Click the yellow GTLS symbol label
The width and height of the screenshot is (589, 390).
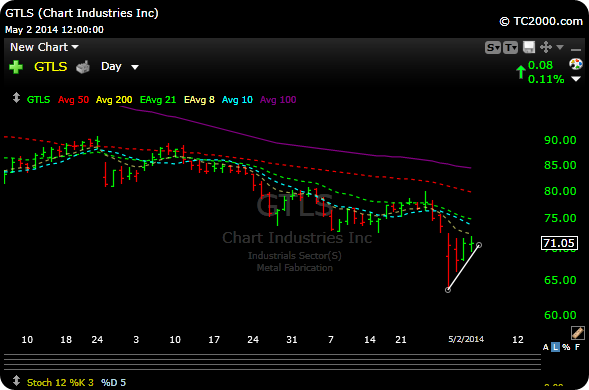pyautogui.click(x=50, y=67)
